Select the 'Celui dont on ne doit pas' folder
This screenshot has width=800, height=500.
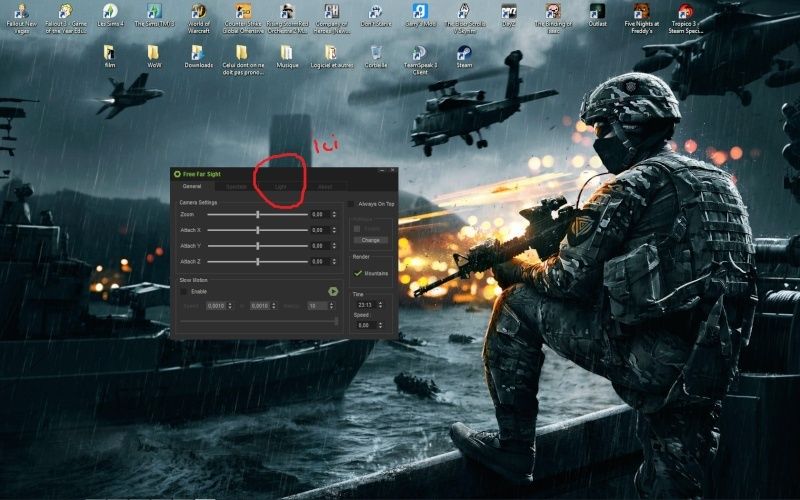pyautogui.click(x=243, y=60)
